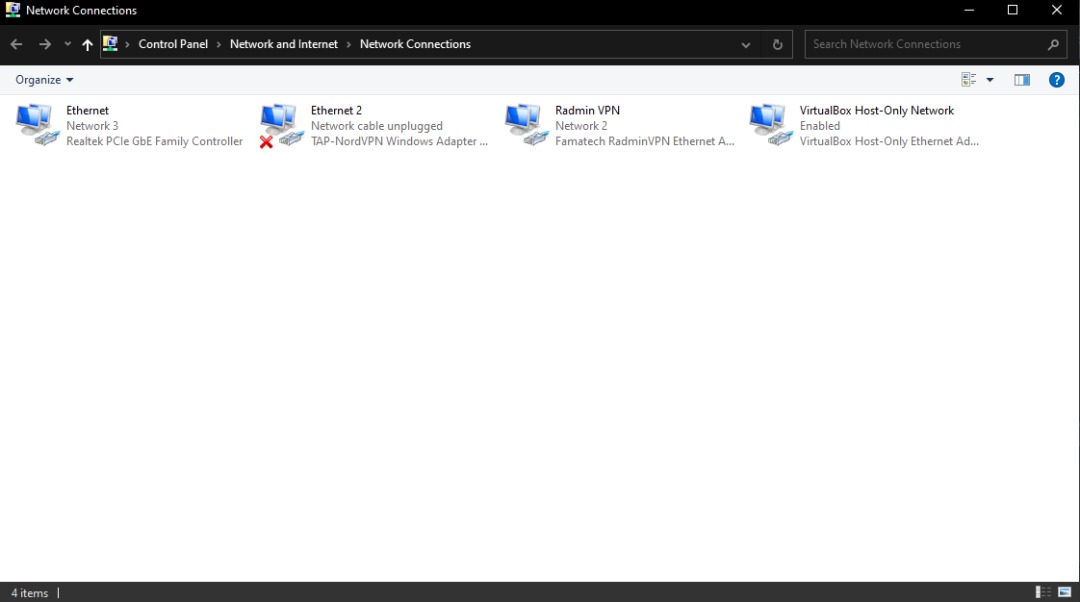Click the Control Panel icon in address bar

coord(110,43)
